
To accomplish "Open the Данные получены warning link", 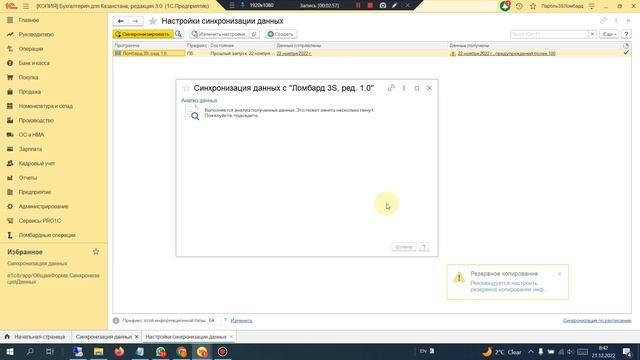I will [x=506, y=53].
